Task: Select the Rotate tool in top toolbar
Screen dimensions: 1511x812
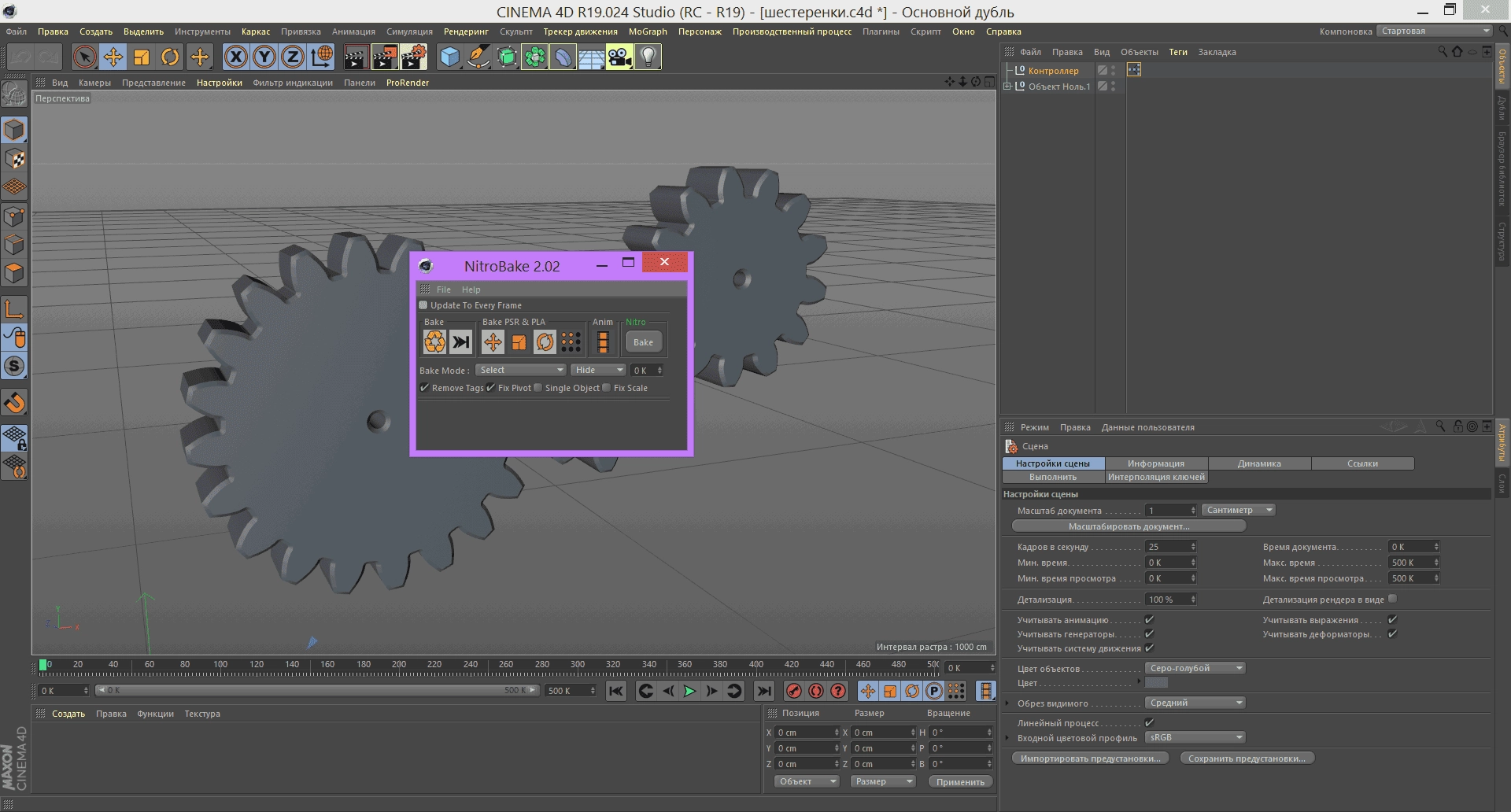Action: [170, 57]
